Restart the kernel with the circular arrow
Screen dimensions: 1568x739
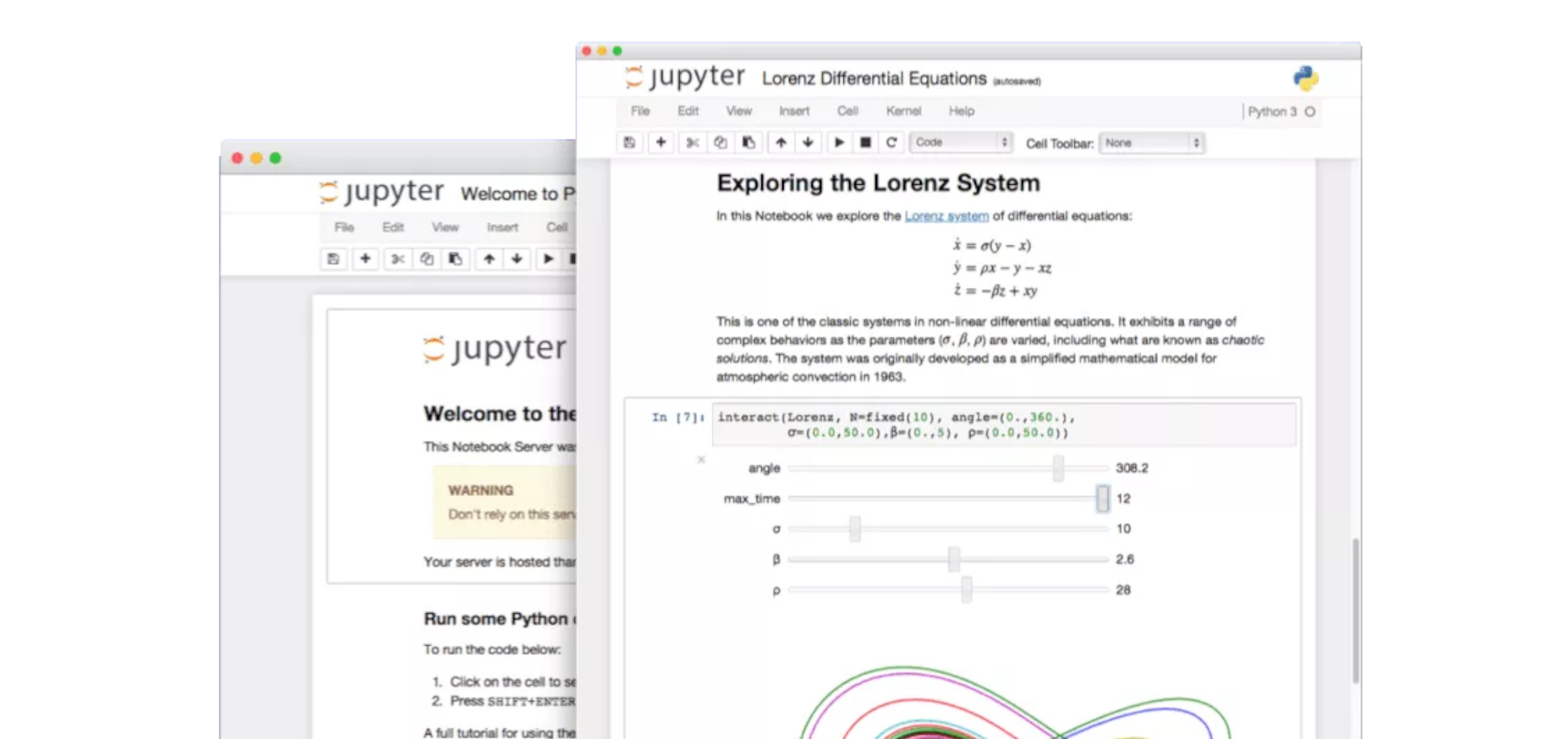pos(891,143)
